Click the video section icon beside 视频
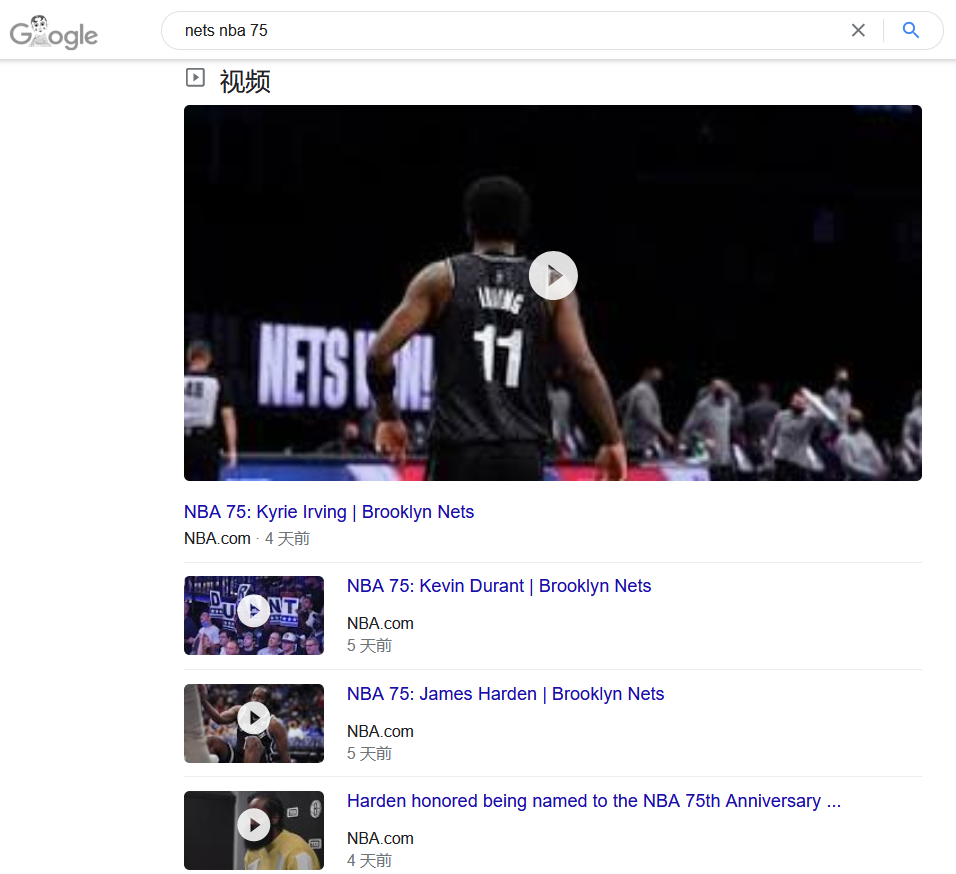The width and height of the screenshot is (956, 874). coord(195,78)
